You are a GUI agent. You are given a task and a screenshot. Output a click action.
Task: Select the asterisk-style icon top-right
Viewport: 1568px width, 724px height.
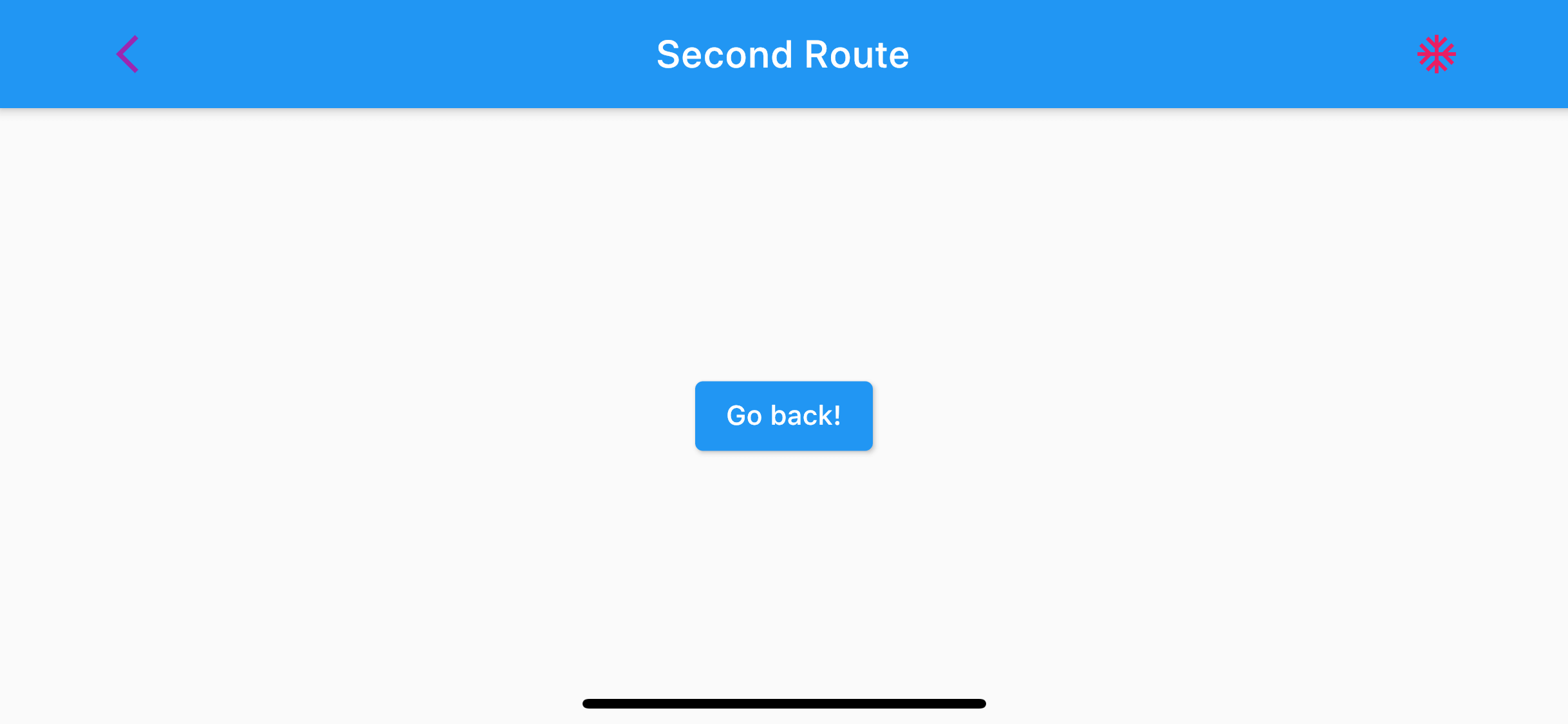click(1435, 54)
